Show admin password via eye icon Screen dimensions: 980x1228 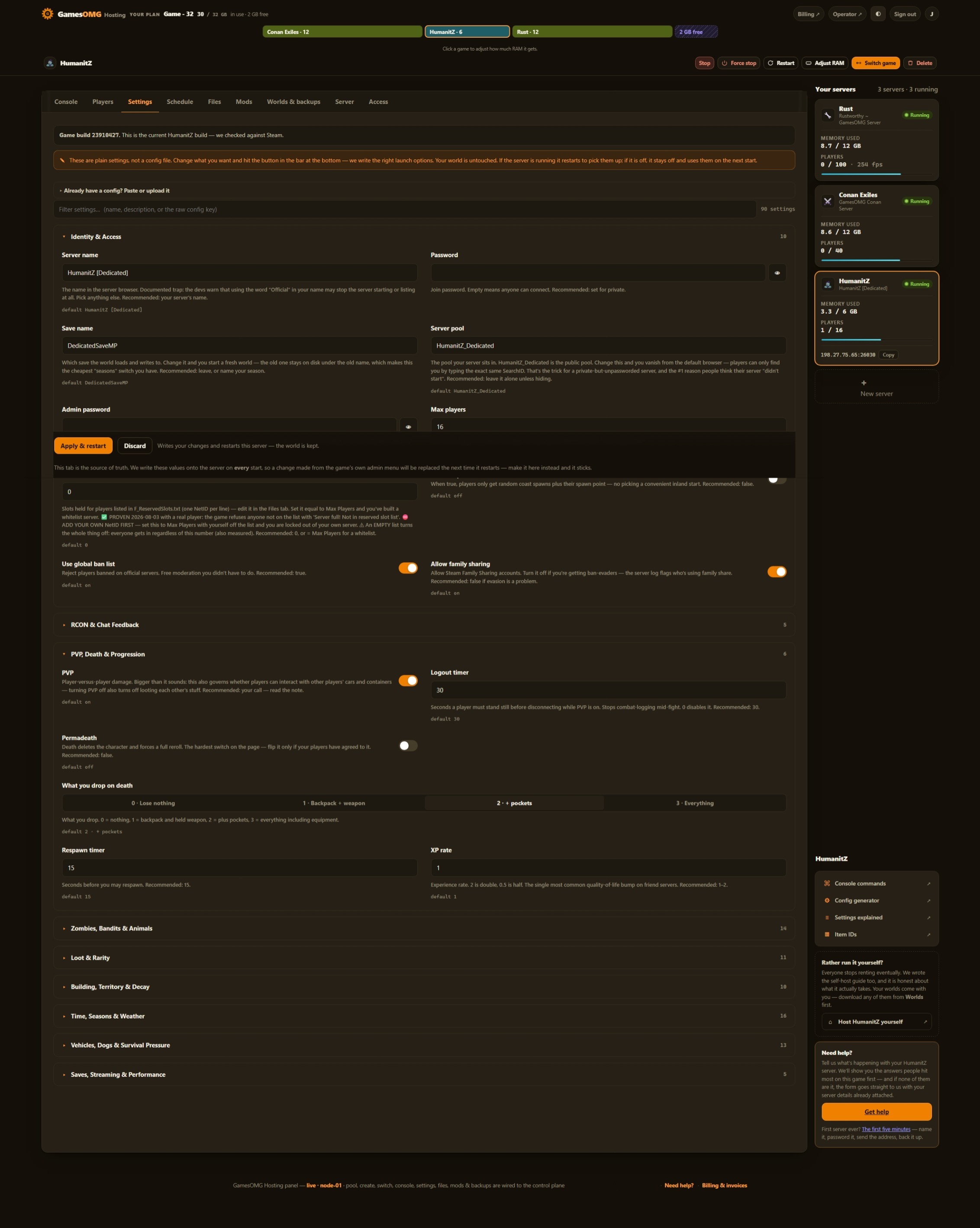tap(408, 426)
